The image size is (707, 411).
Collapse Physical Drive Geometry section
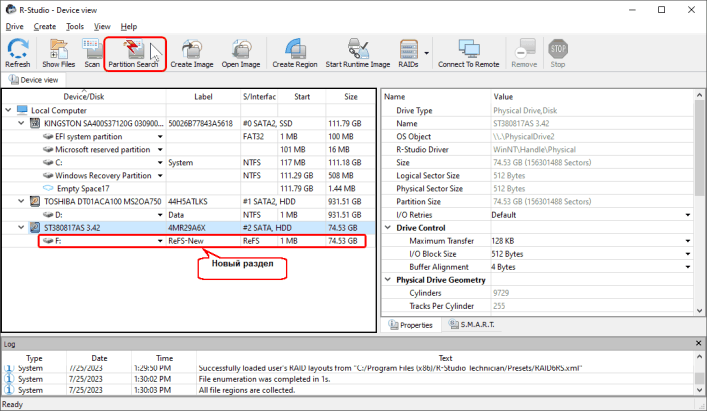[388, 280]
